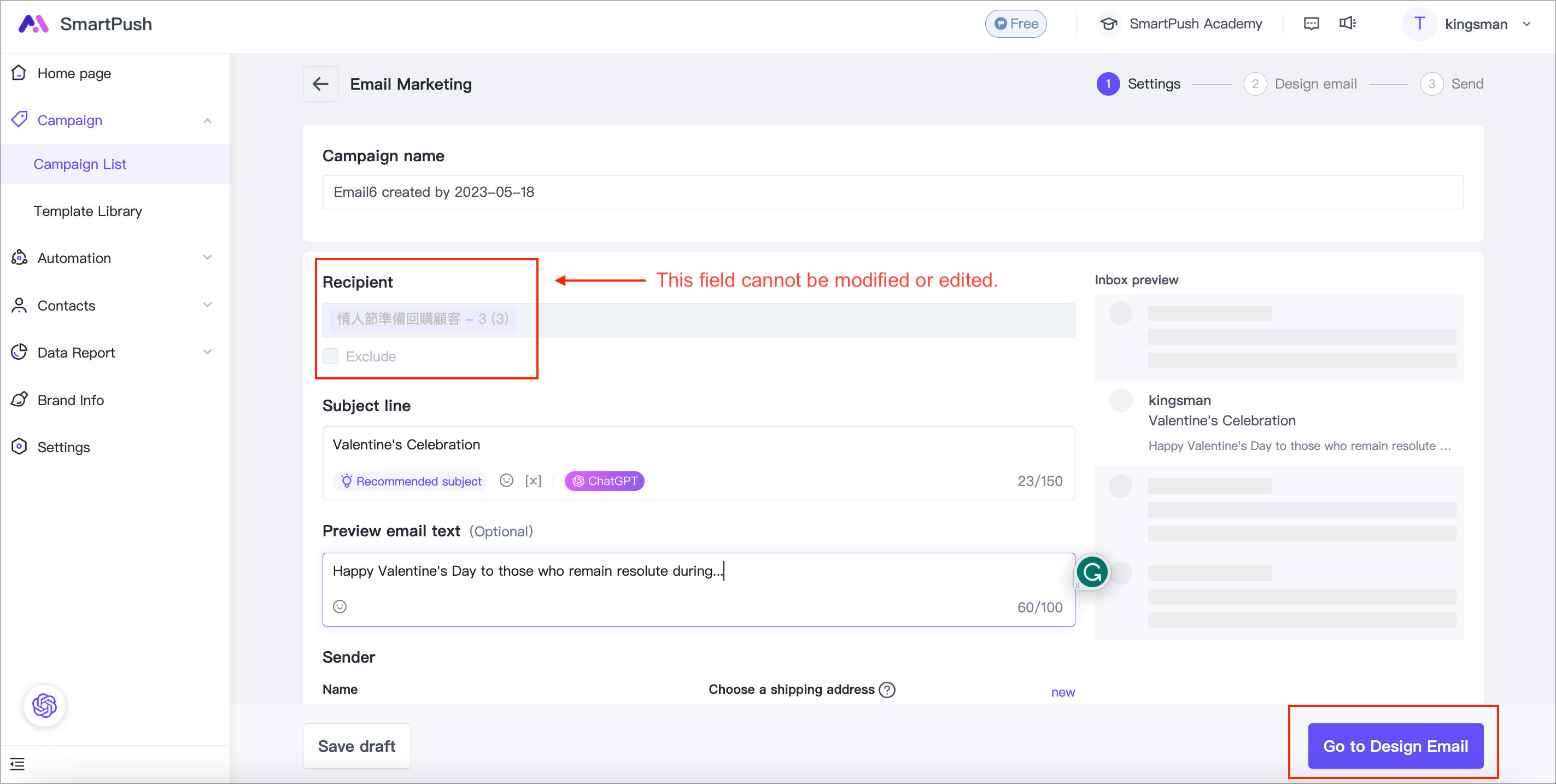Click the Campaign name input field
Image resolution: width=1556 pixels, height=784 pixels.
click(893, 192)
